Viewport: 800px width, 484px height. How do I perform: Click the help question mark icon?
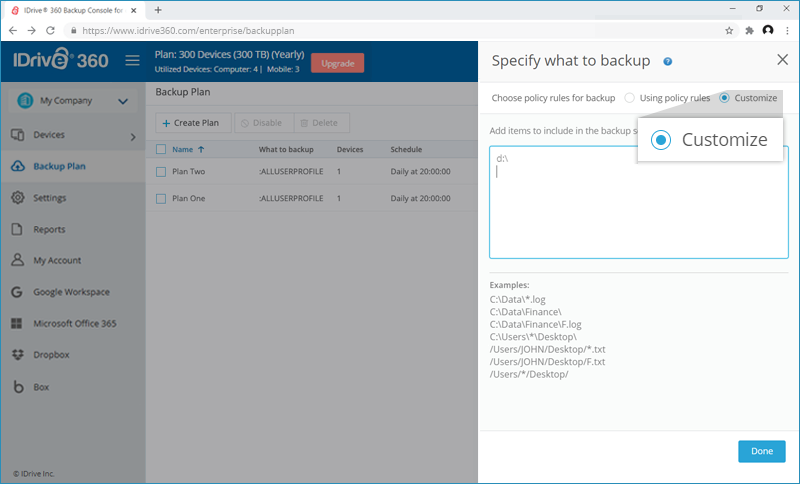tap(667, 61)
